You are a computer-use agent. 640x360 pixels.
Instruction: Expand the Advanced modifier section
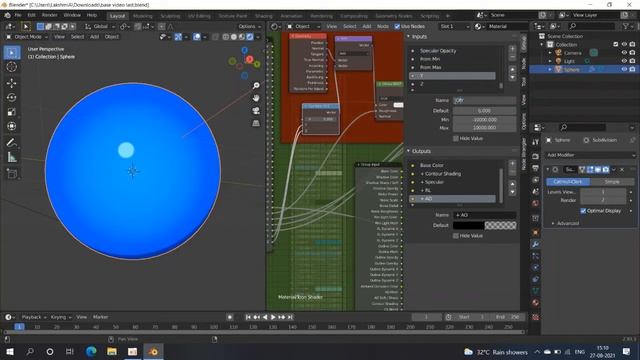point(553,223)
